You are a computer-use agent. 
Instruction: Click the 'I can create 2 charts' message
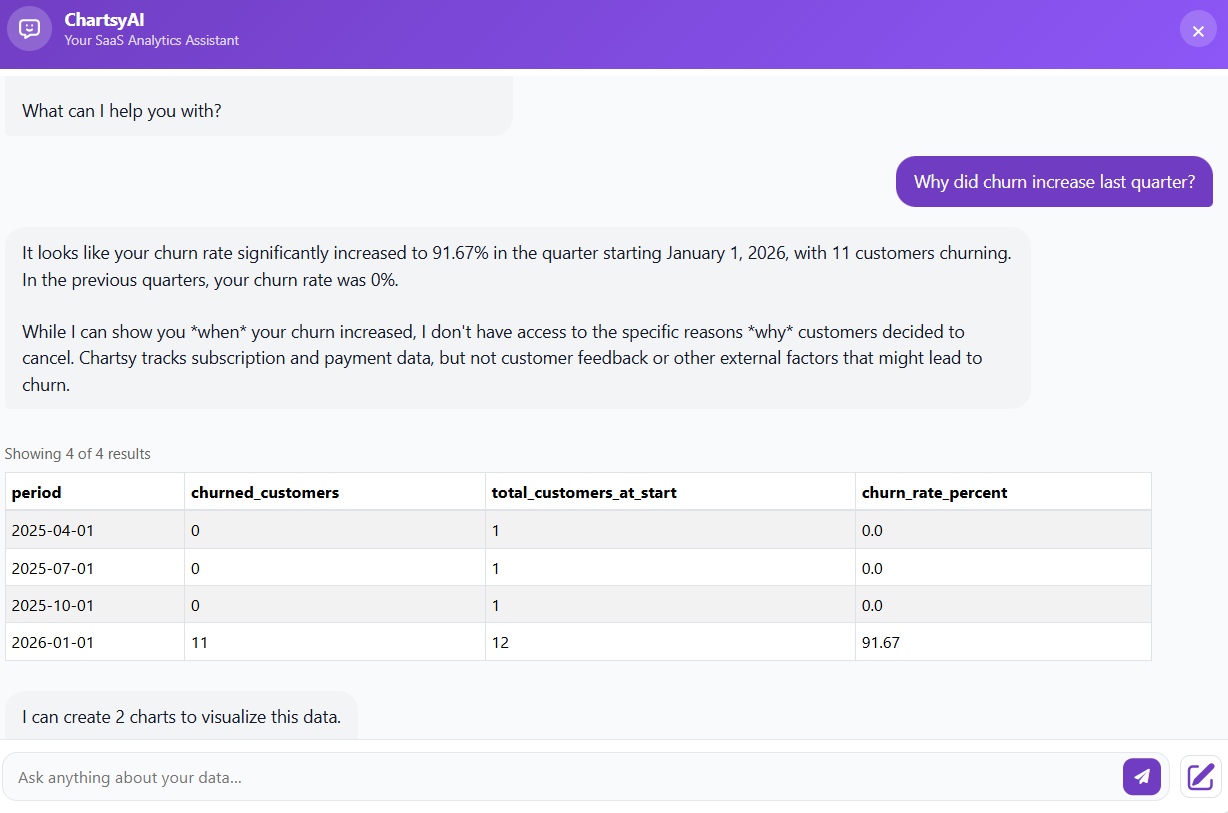183,716
